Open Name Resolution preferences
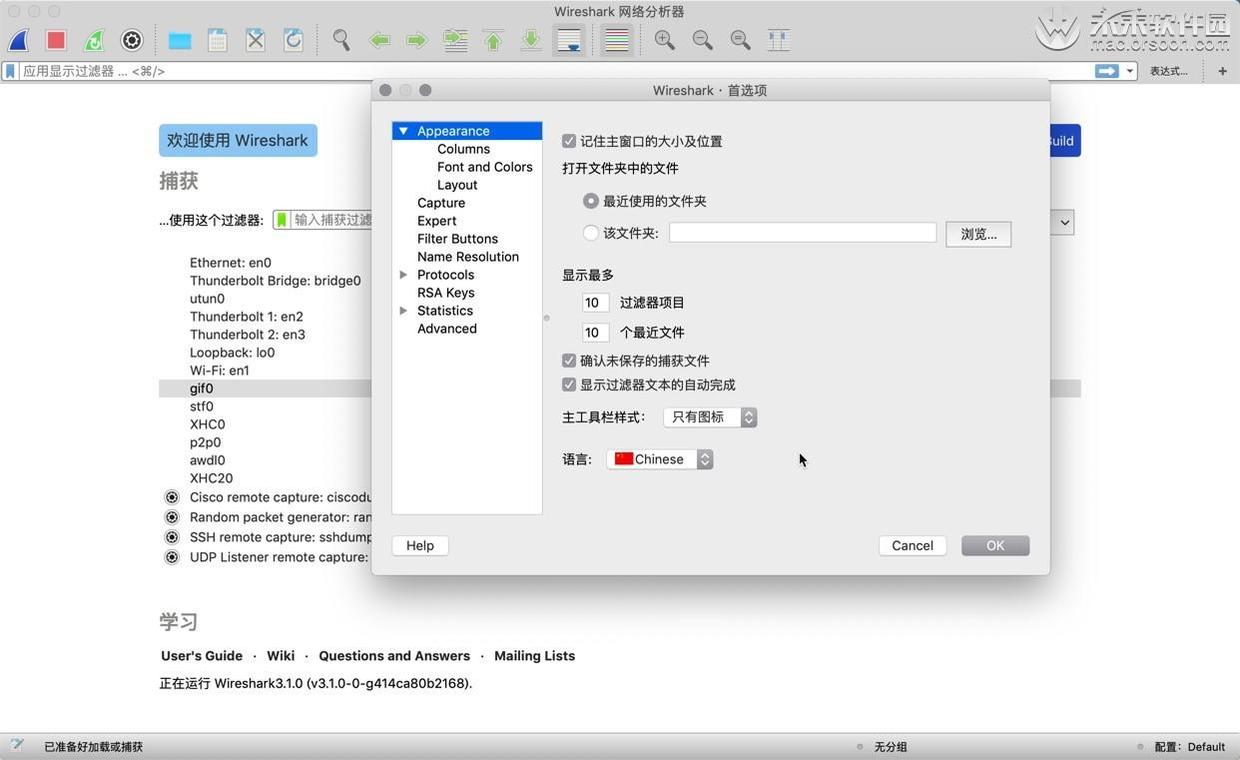 (468, 257)
